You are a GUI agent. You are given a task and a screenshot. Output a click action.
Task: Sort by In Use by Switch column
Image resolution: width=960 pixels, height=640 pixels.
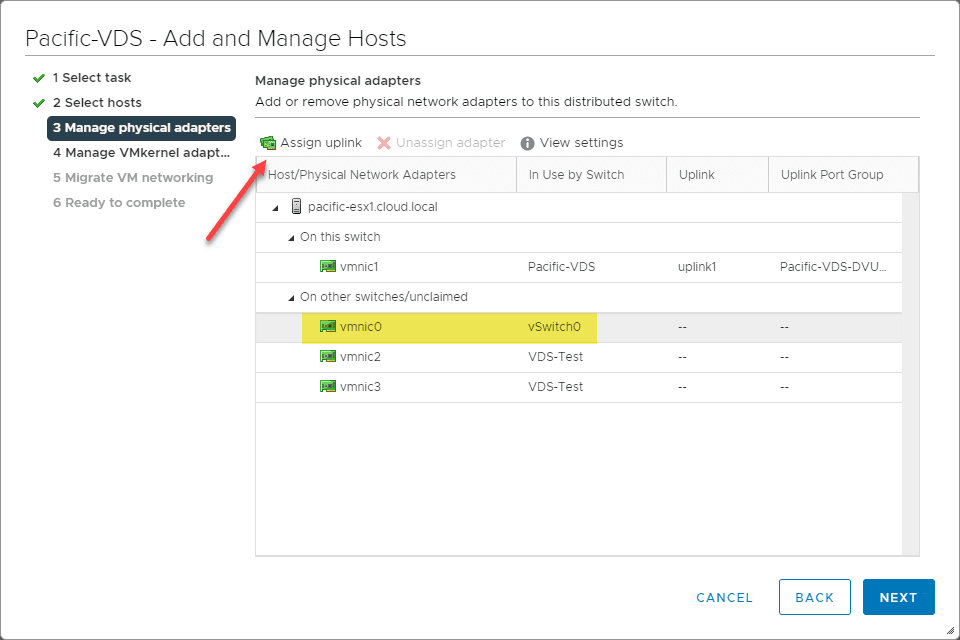click(x=576, y=175)
